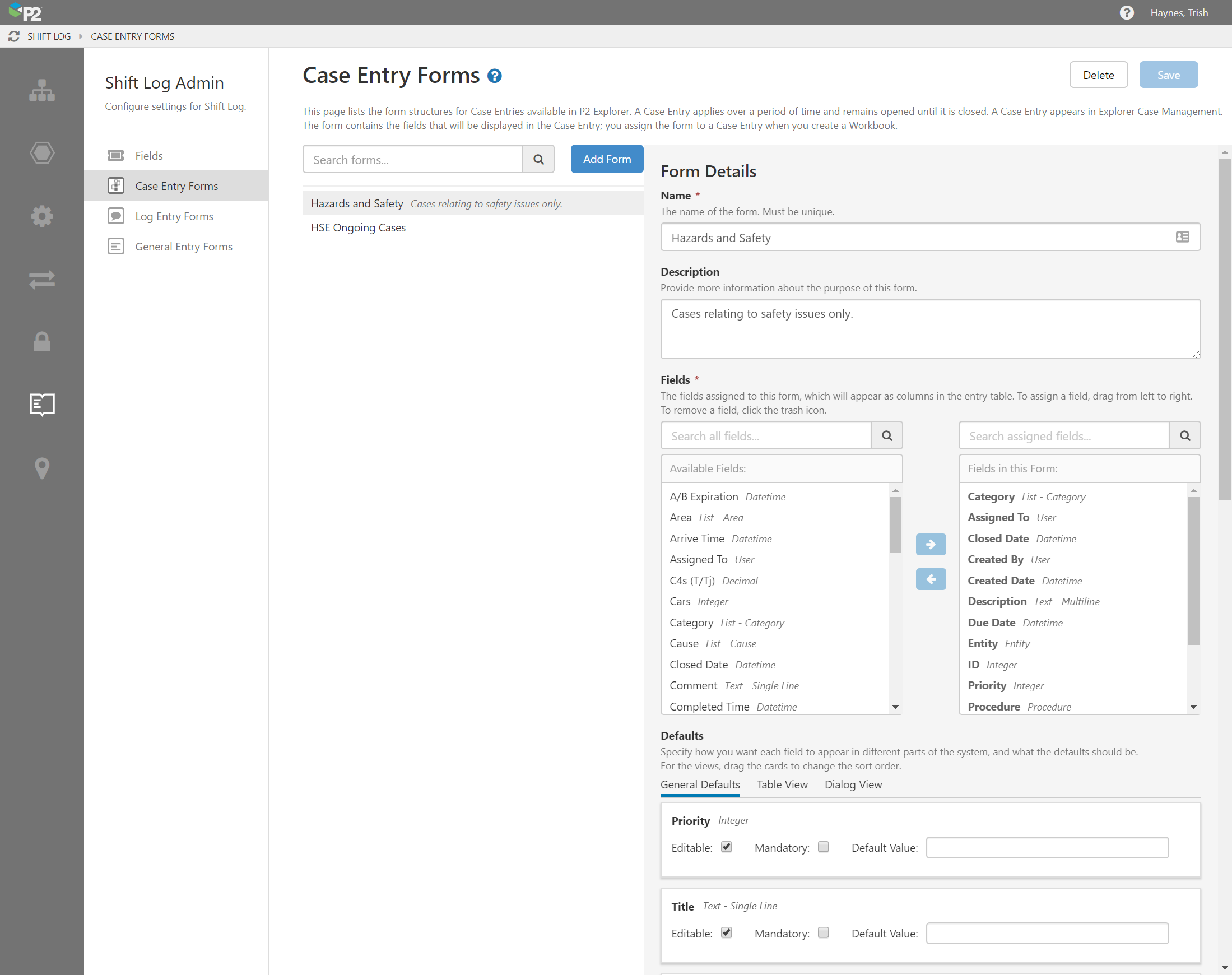Click the hierarchy org-chart sidebar icon
1232x975 pixels.
click(41, 90)
